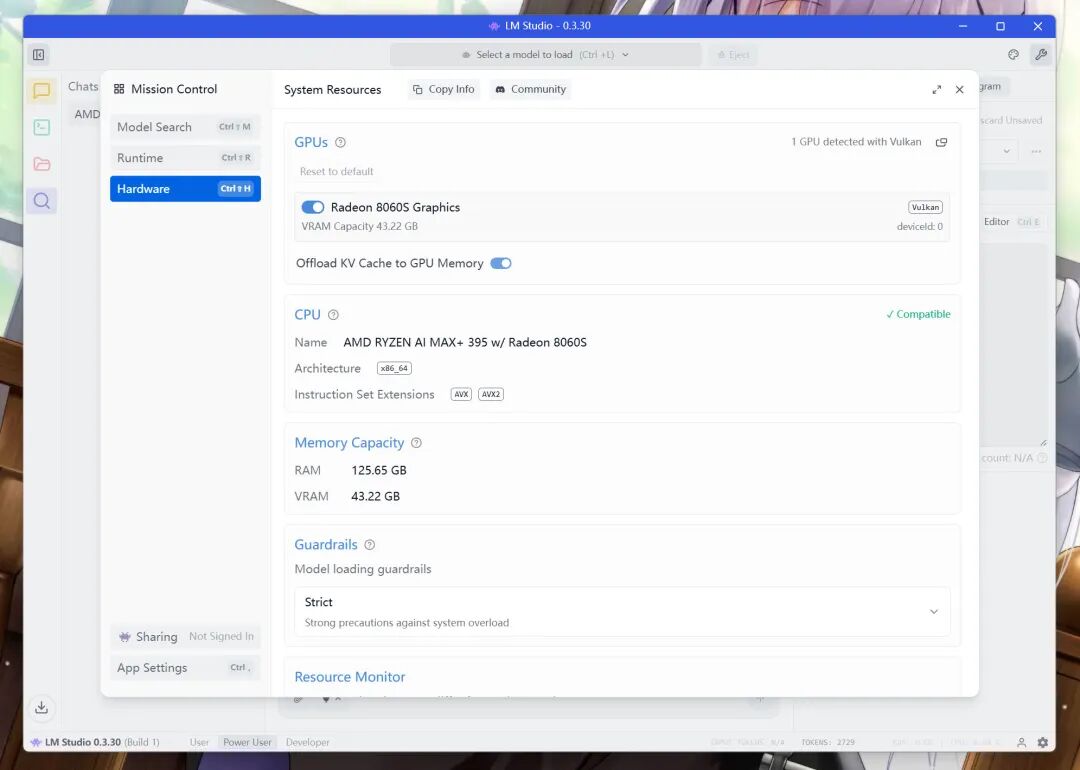Open the Downloads icon at bottom left
The width and height of the screenshot is (1080, 770).
coord(41,707)
